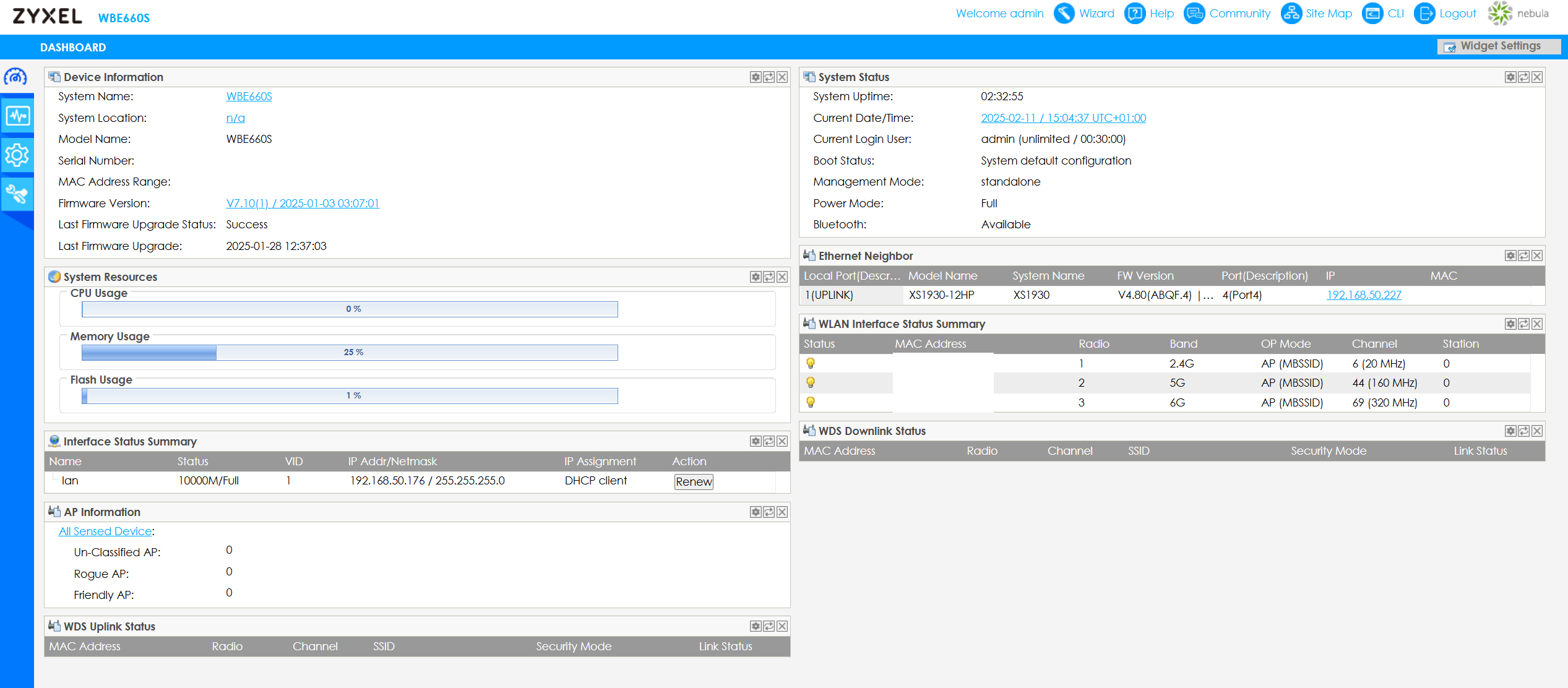Refresh the Device Information widget

(769, 77)
